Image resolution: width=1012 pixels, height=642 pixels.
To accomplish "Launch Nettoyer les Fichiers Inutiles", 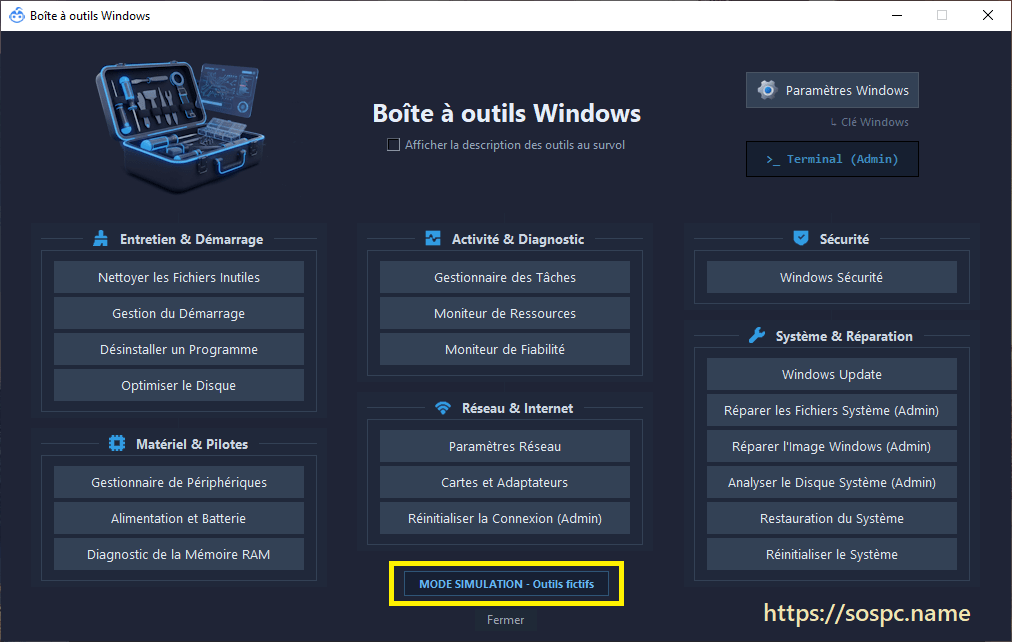I will [x=179, y=277].
